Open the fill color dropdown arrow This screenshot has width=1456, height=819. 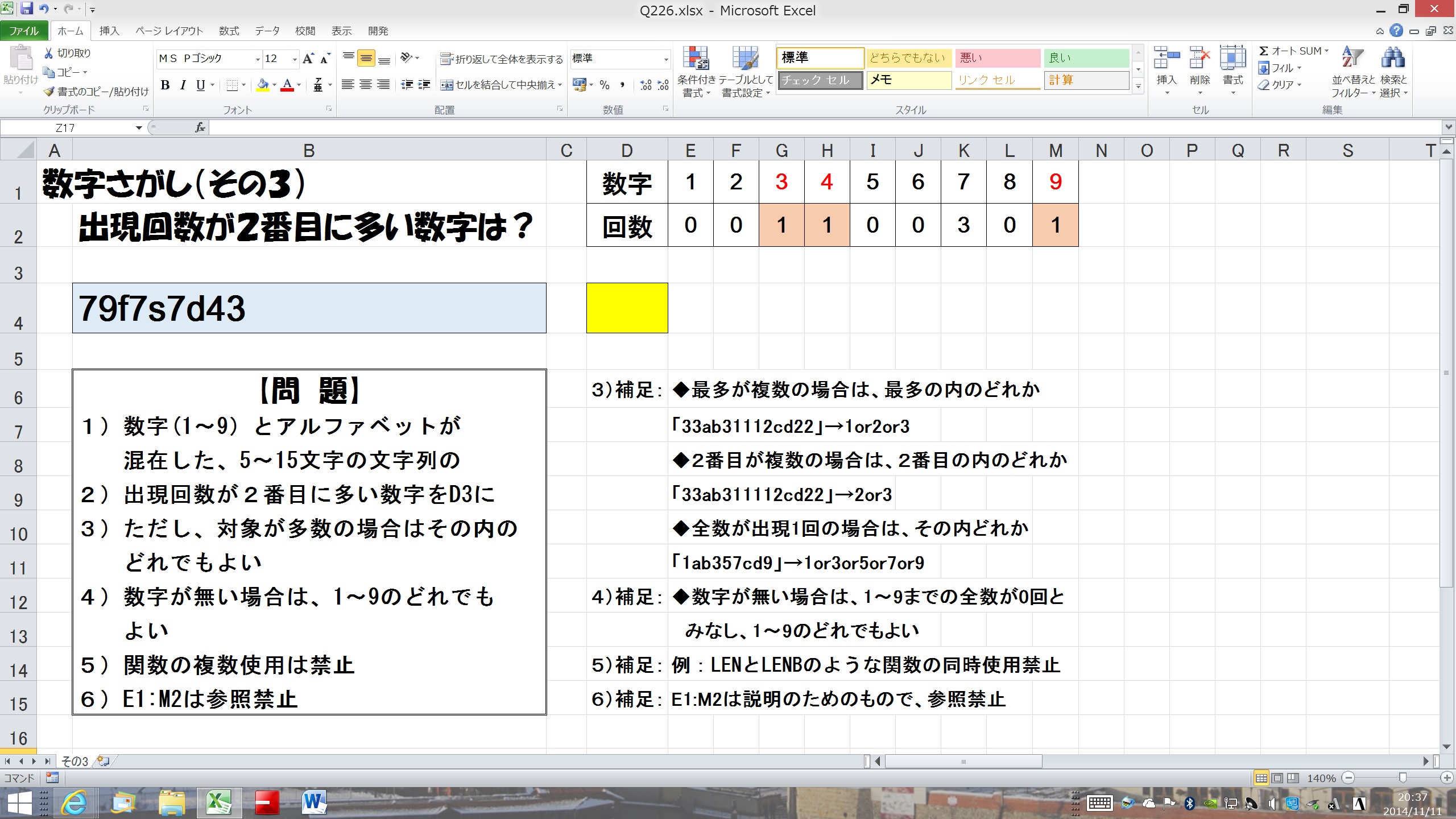[274, 85]
